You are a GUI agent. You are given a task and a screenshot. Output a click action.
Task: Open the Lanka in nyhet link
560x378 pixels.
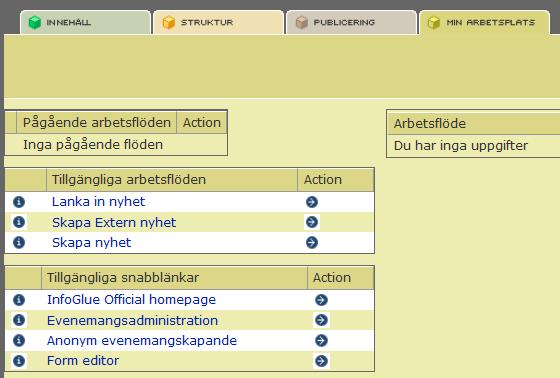tap(99, 202)
